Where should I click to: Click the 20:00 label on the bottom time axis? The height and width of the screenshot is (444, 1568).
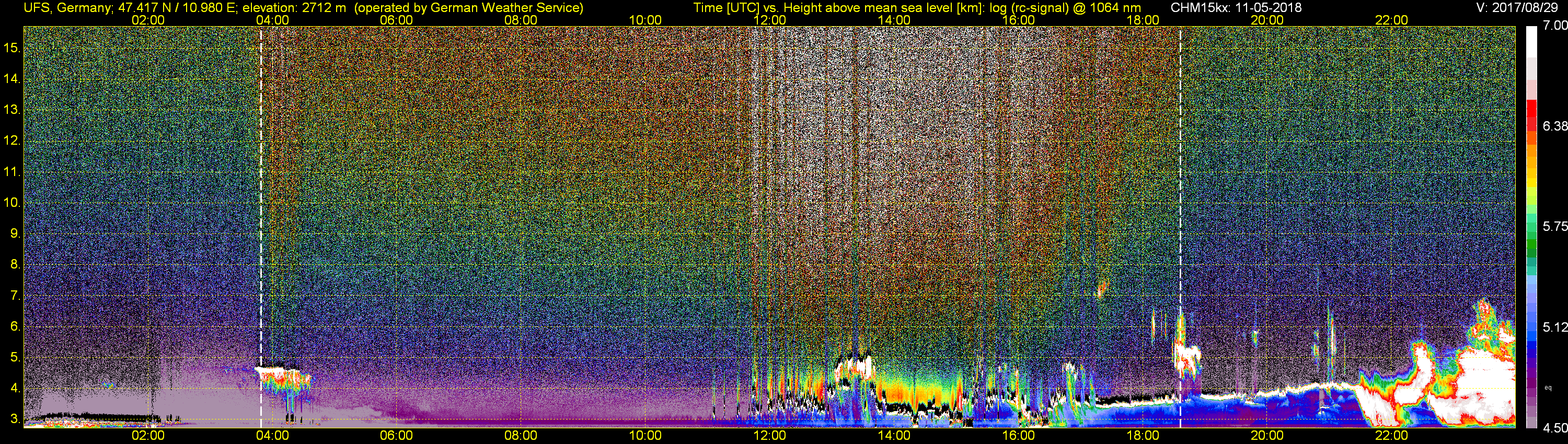point(1267,436)
